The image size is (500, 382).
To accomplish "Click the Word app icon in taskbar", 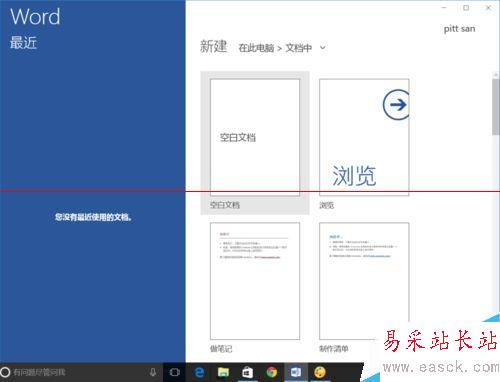I will [x=296, y=372].
